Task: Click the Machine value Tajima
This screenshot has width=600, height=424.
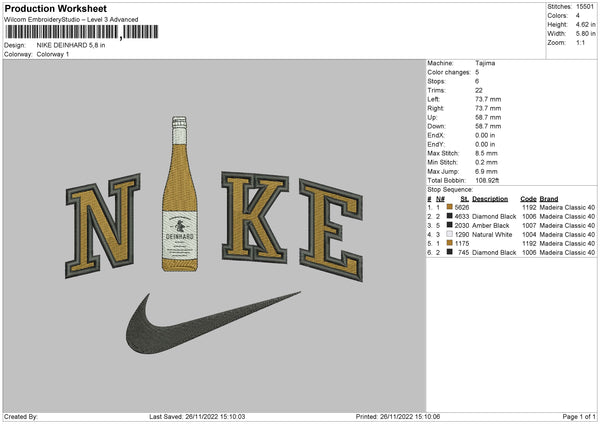Action: click(485, 63)
